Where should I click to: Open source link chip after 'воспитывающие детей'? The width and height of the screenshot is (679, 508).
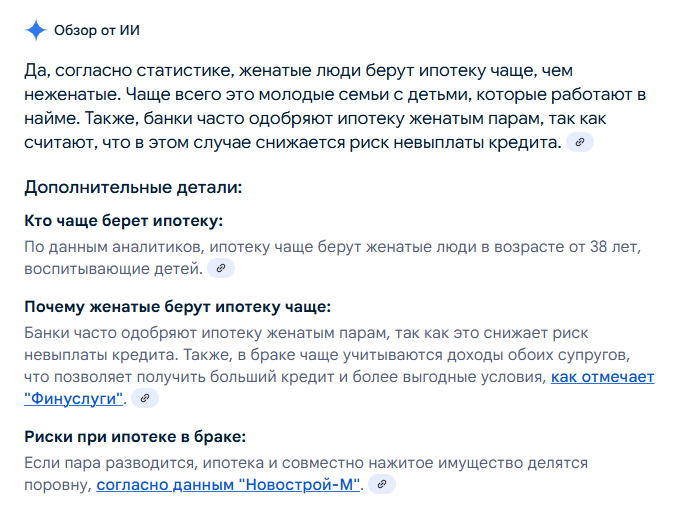tap(221, 268)
